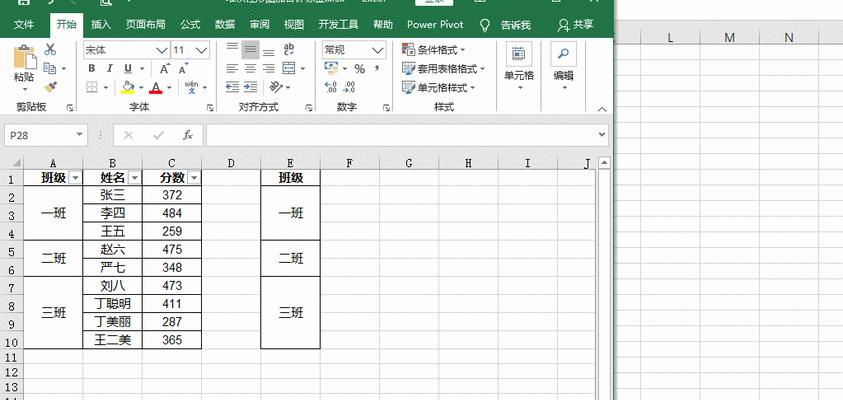Click the Merge and Center icon
843x400 pixels.
point(289,68)
